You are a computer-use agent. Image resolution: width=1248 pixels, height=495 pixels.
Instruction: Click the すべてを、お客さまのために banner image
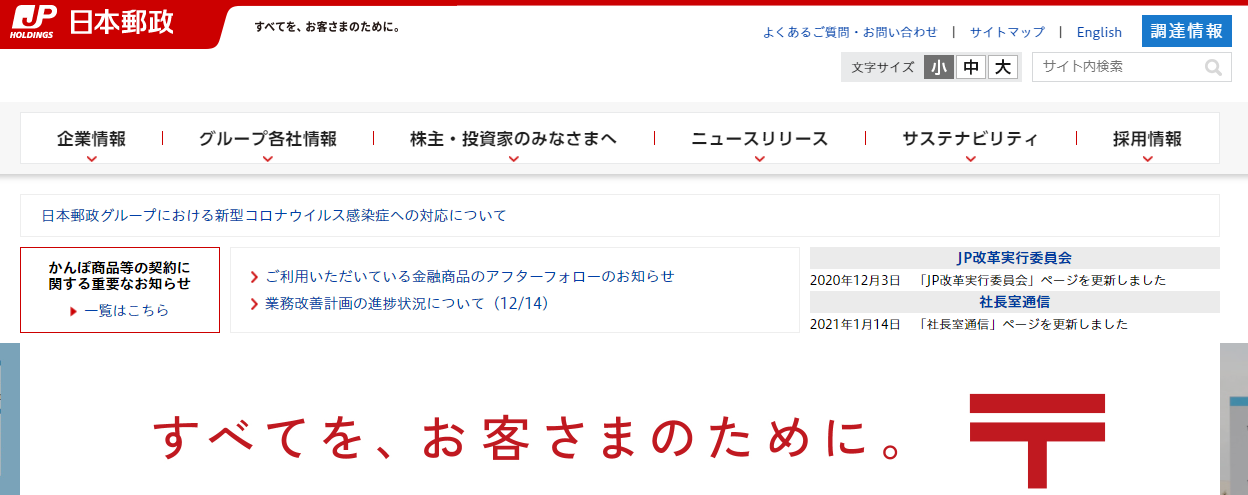[620, 420]
